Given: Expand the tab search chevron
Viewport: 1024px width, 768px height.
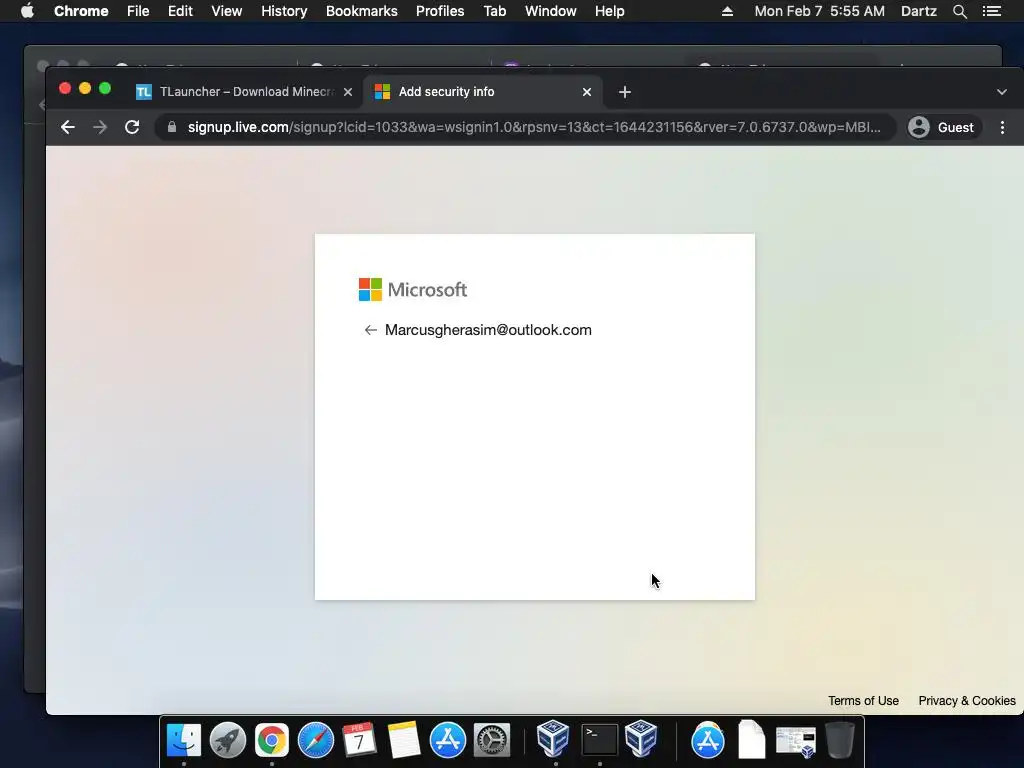Looking at the screenshot, I should (1002, 92).
